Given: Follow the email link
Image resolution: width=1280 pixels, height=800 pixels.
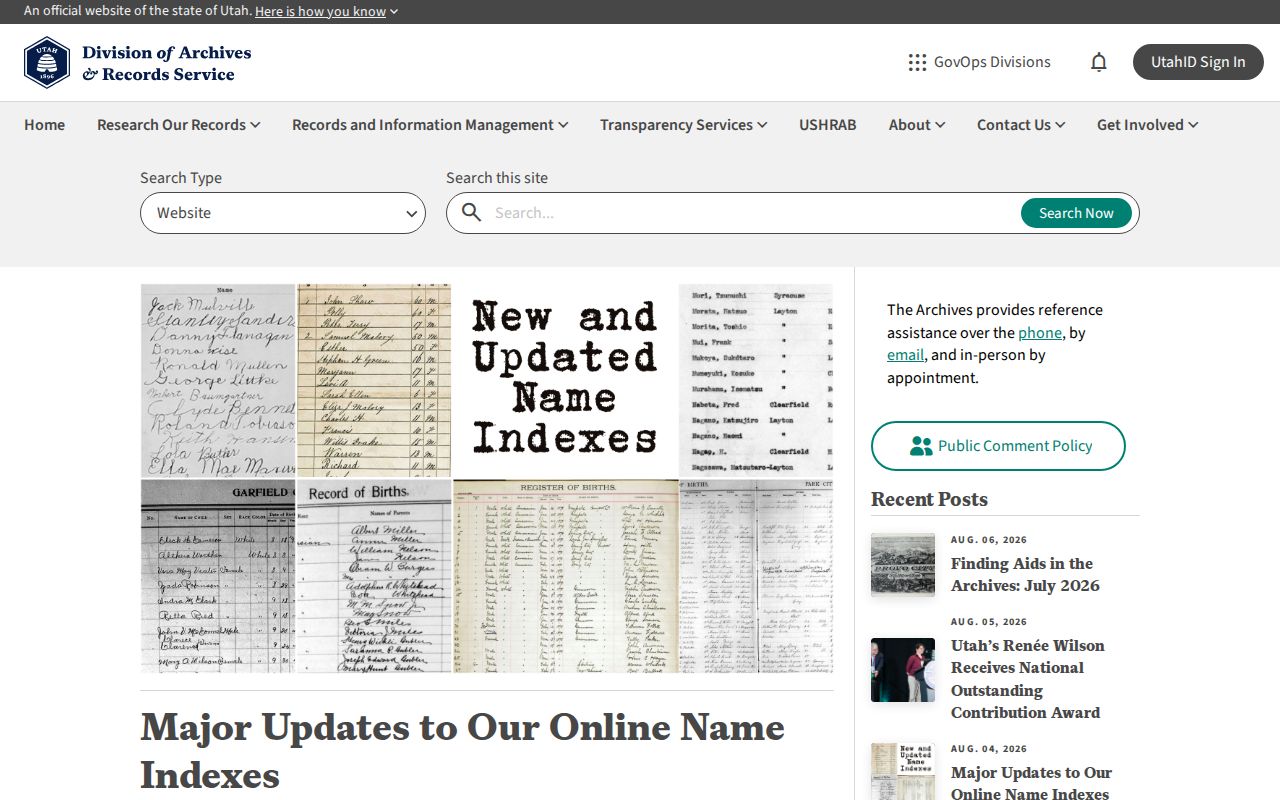Looking at the screenshot, I should 905,355.
